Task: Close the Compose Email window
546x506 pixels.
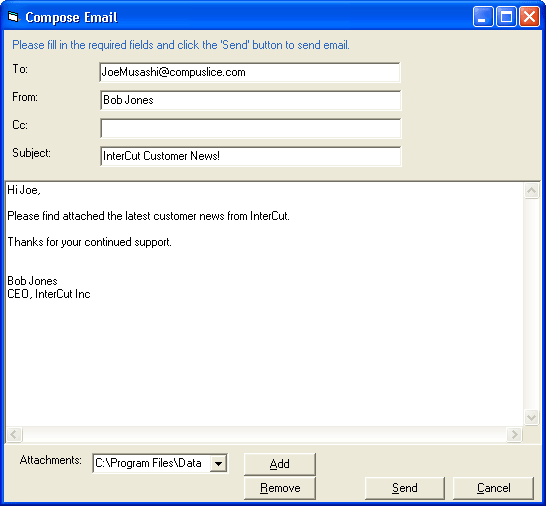Action: tap(529, 16)
